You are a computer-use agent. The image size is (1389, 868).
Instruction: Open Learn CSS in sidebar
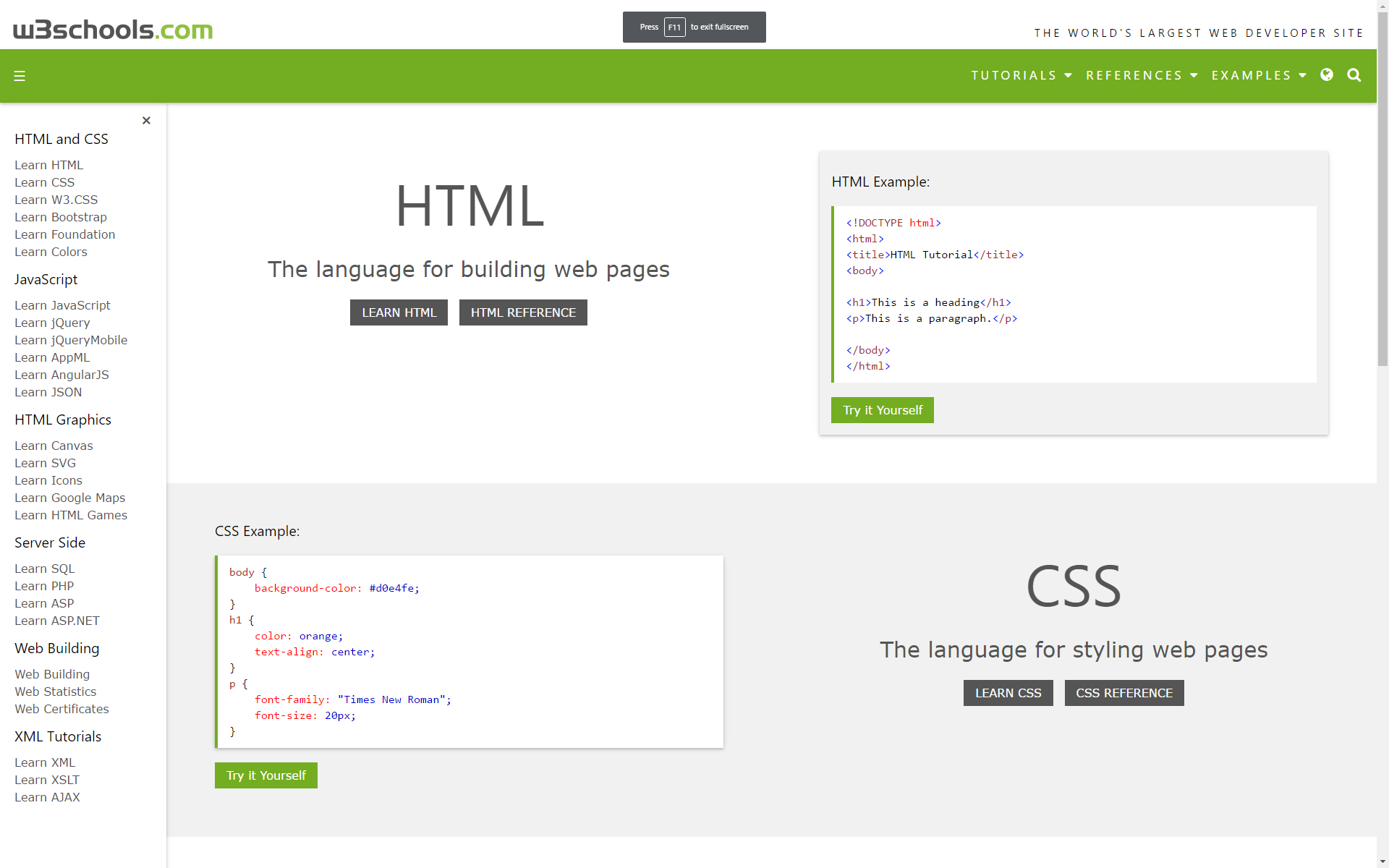coord(45,182)
